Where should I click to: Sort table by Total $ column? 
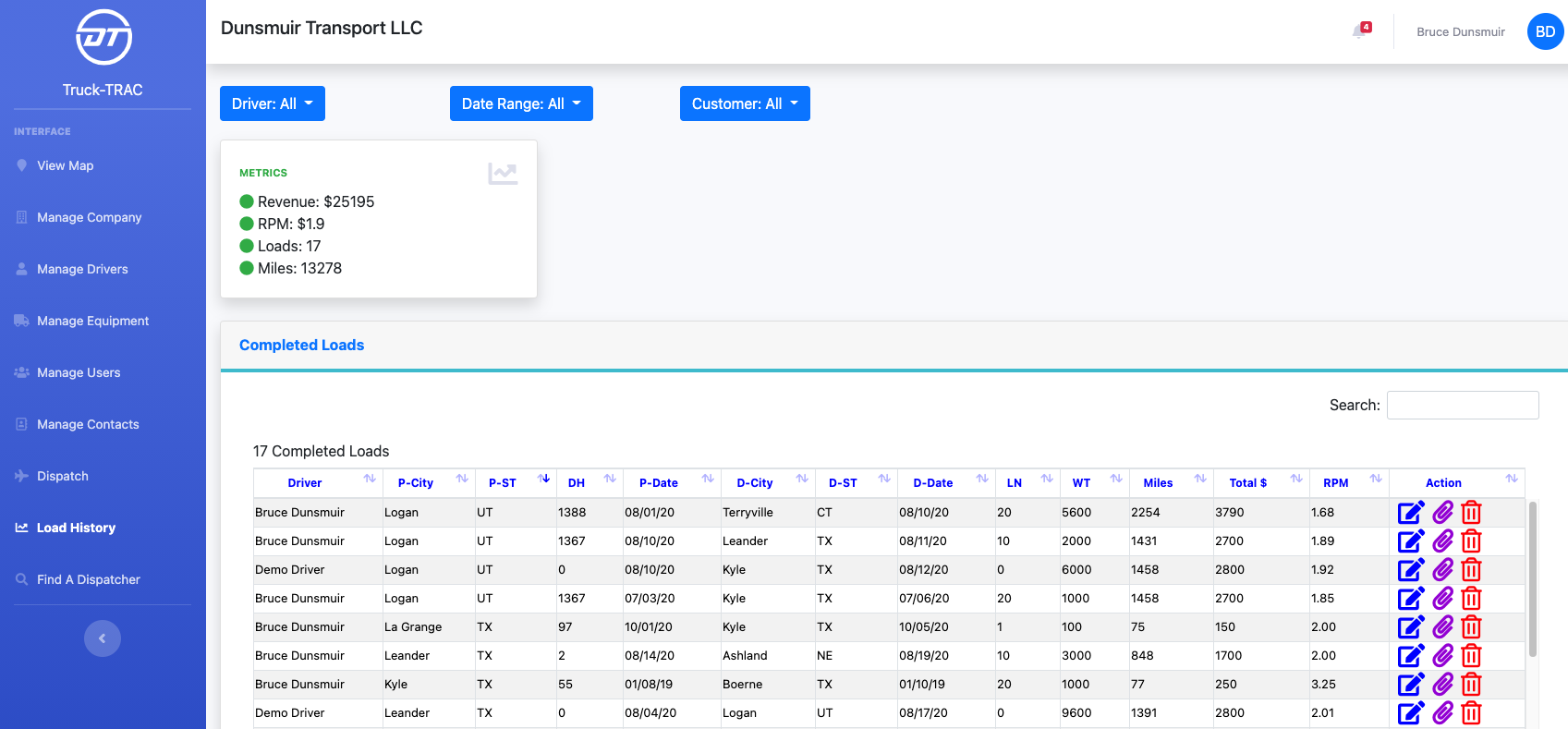(1261, 482)
